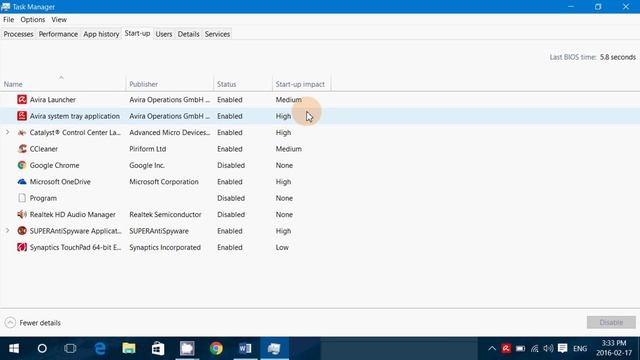The height and width of the screenshot is (360, 640).
Task: Select the Synaptics TouchPad 64-bit entry name
Action: (76, 247)
